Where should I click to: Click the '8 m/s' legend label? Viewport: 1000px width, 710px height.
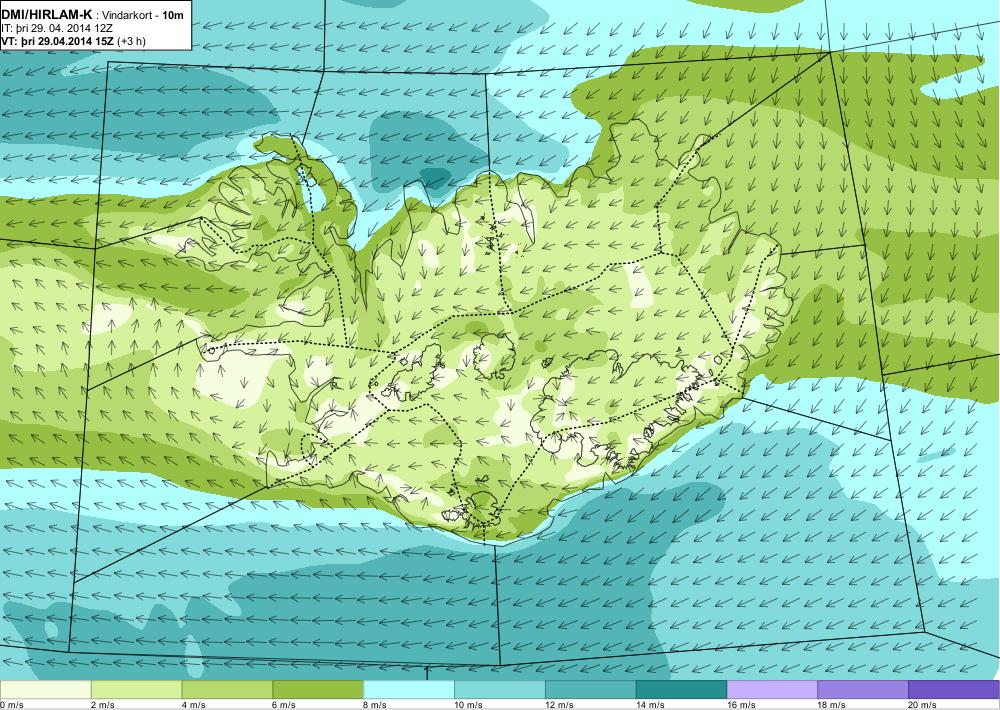(376, 705)
